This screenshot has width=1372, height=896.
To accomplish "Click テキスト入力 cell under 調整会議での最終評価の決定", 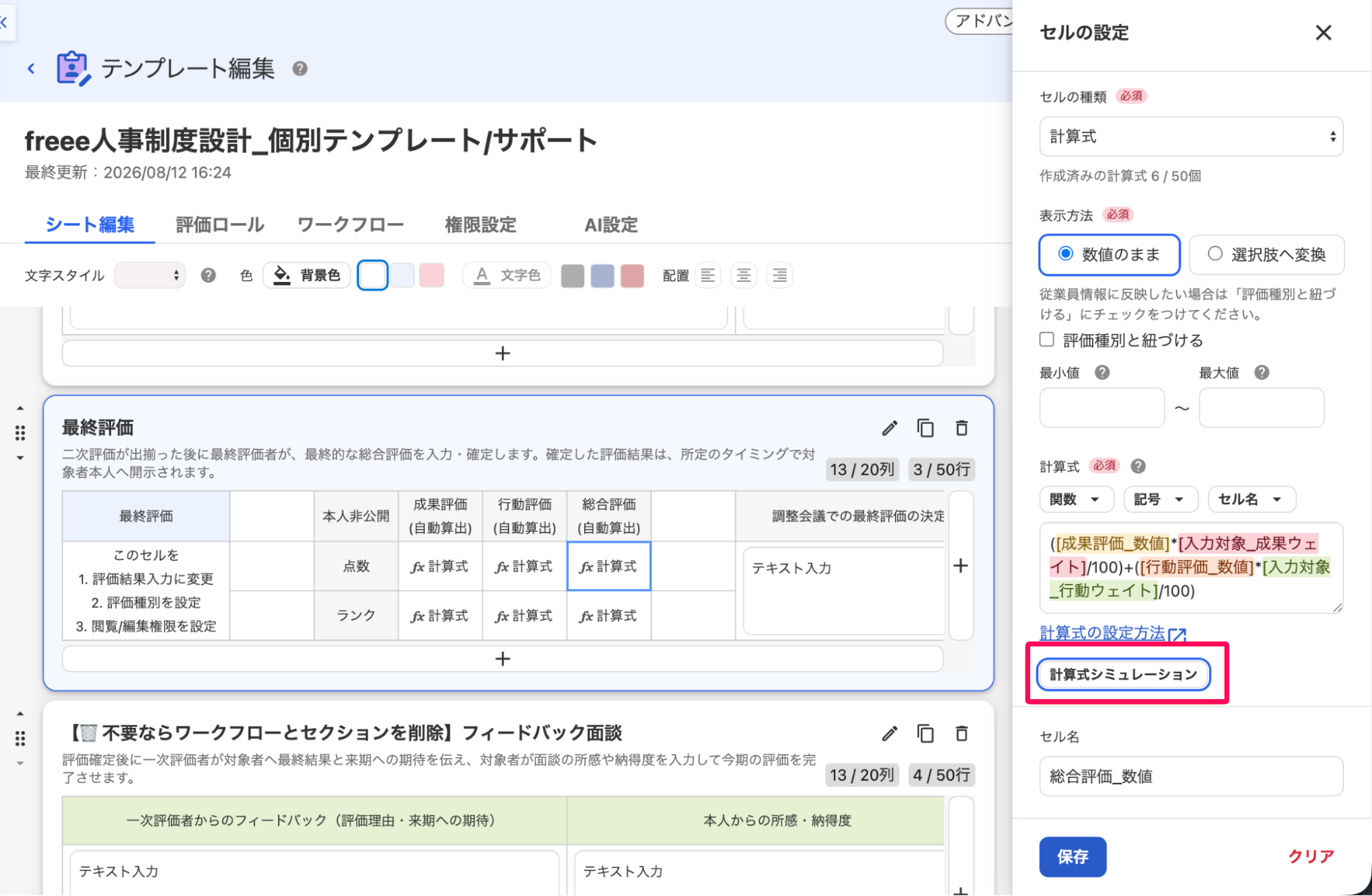I will [x=844, y=591].
